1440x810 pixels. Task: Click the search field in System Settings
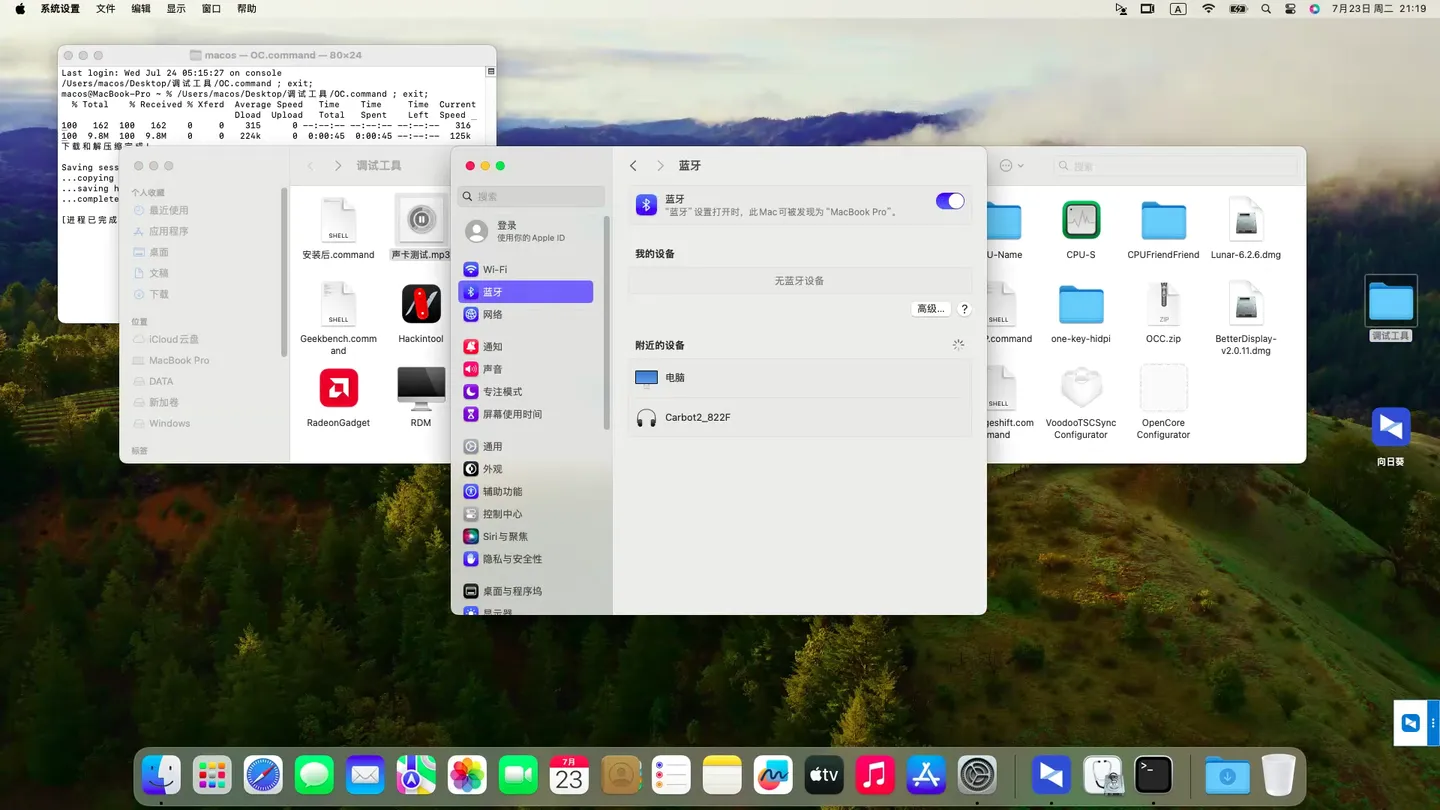click(531, 195)
